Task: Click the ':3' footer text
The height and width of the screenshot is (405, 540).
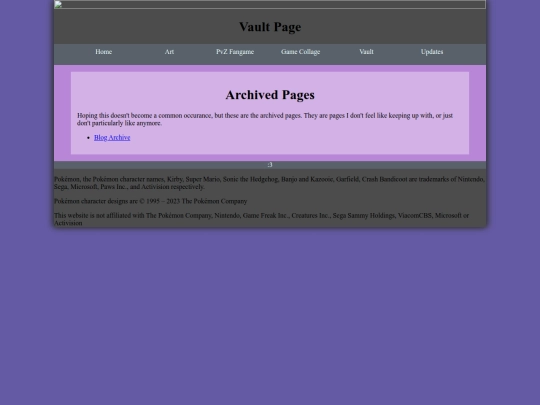Action: (x=270, y=165)
